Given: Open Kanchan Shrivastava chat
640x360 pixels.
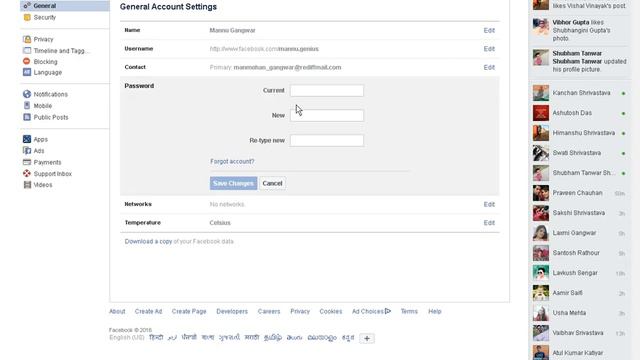Looking at the screenshot, I should [x=579, y=93].
